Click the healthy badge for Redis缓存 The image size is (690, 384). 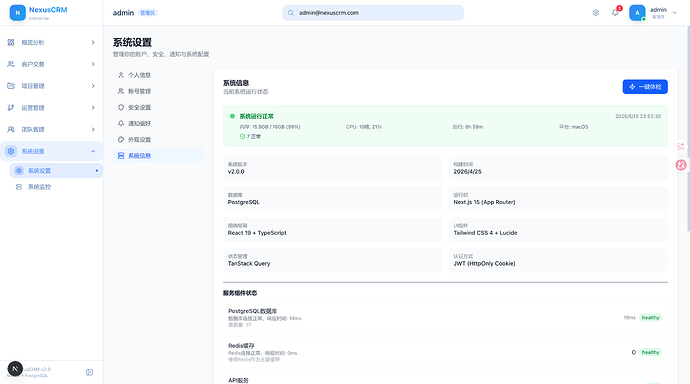point(650,352)
